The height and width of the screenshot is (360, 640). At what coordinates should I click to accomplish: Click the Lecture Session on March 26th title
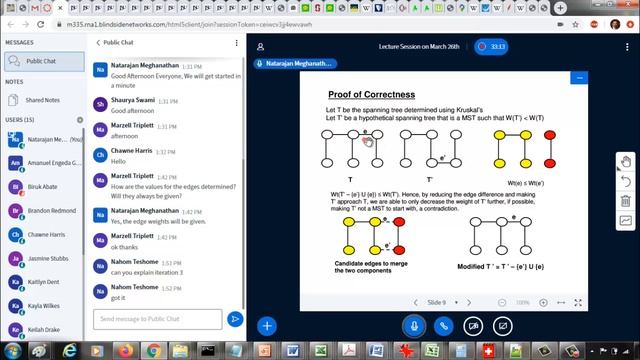click(x=419, y=47)
